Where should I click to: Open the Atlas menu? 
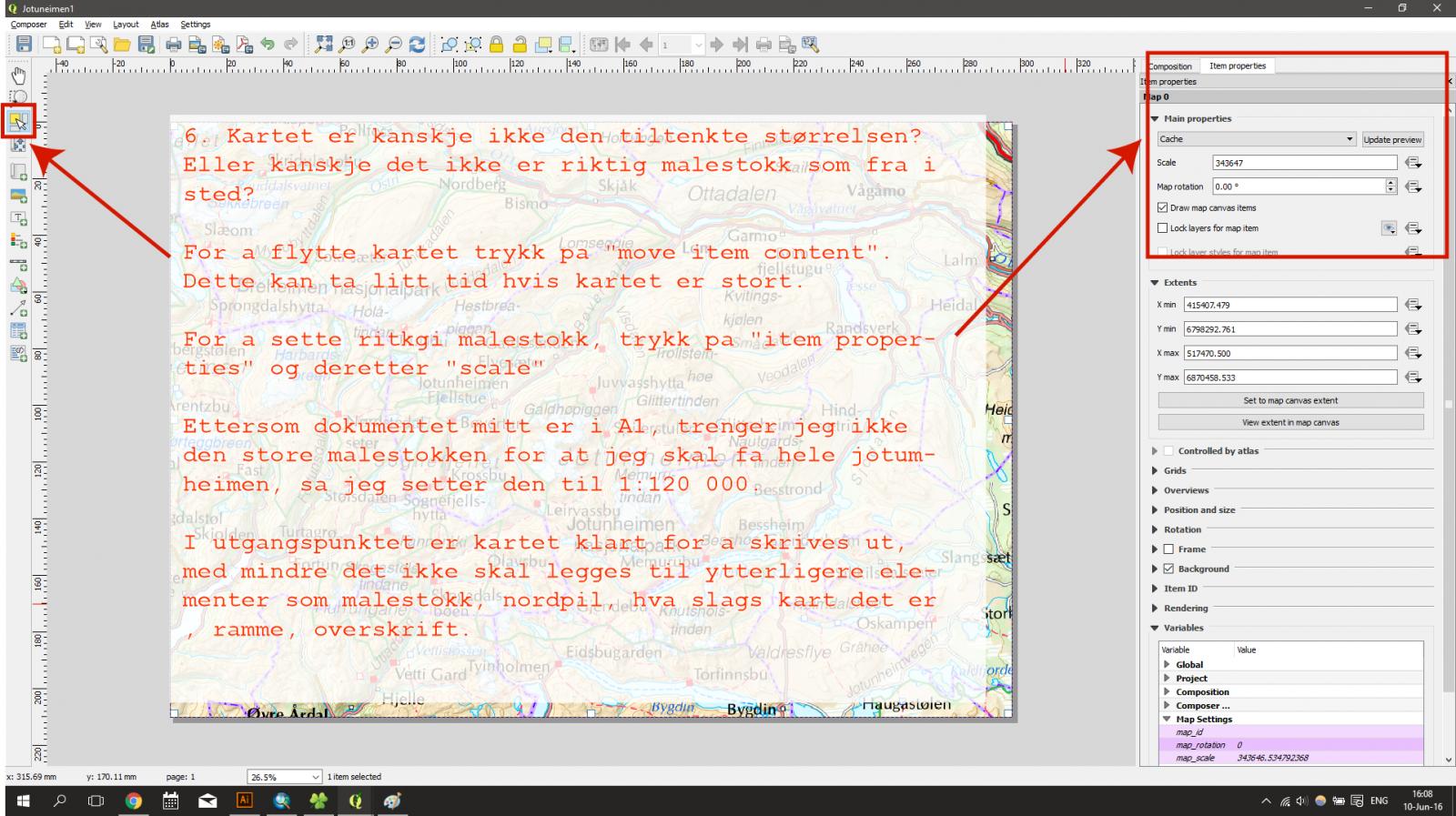(x=159, y=25)
